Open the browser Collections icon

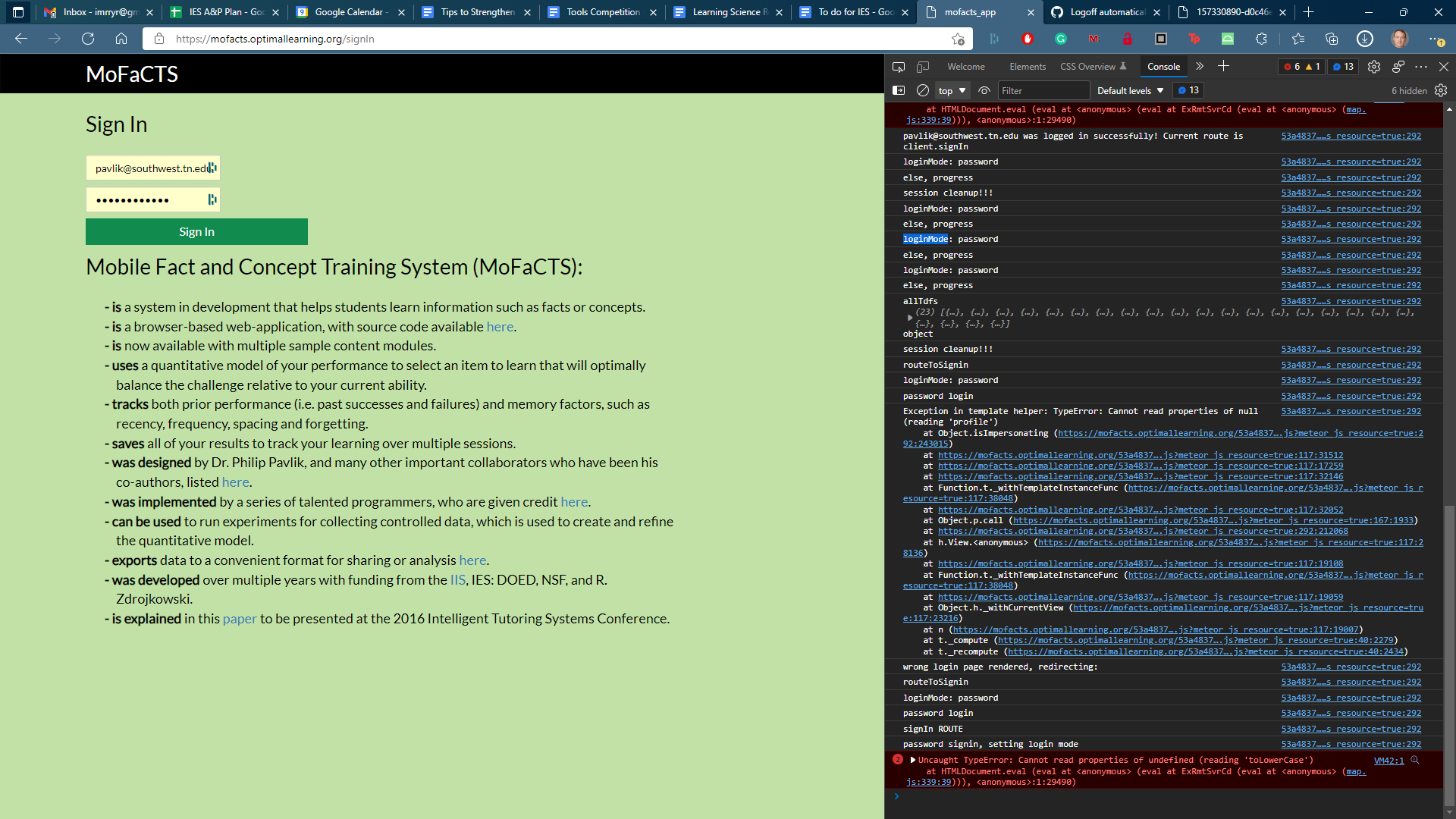(x=1331, y=39)
